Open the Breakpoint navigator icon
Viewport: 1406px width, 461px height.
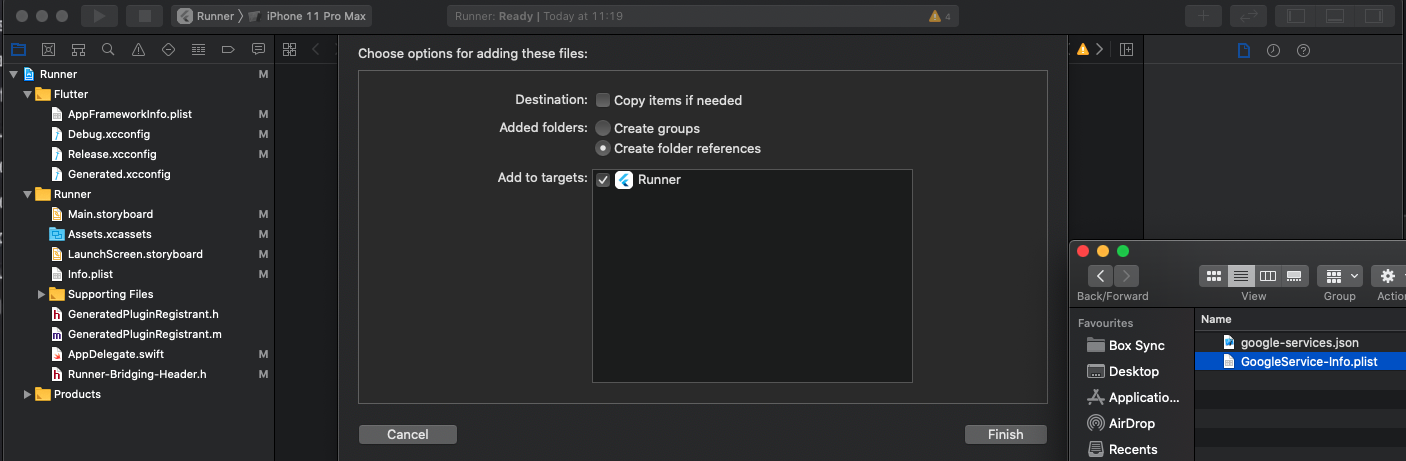pyautogui.click(x=228, y=49)
